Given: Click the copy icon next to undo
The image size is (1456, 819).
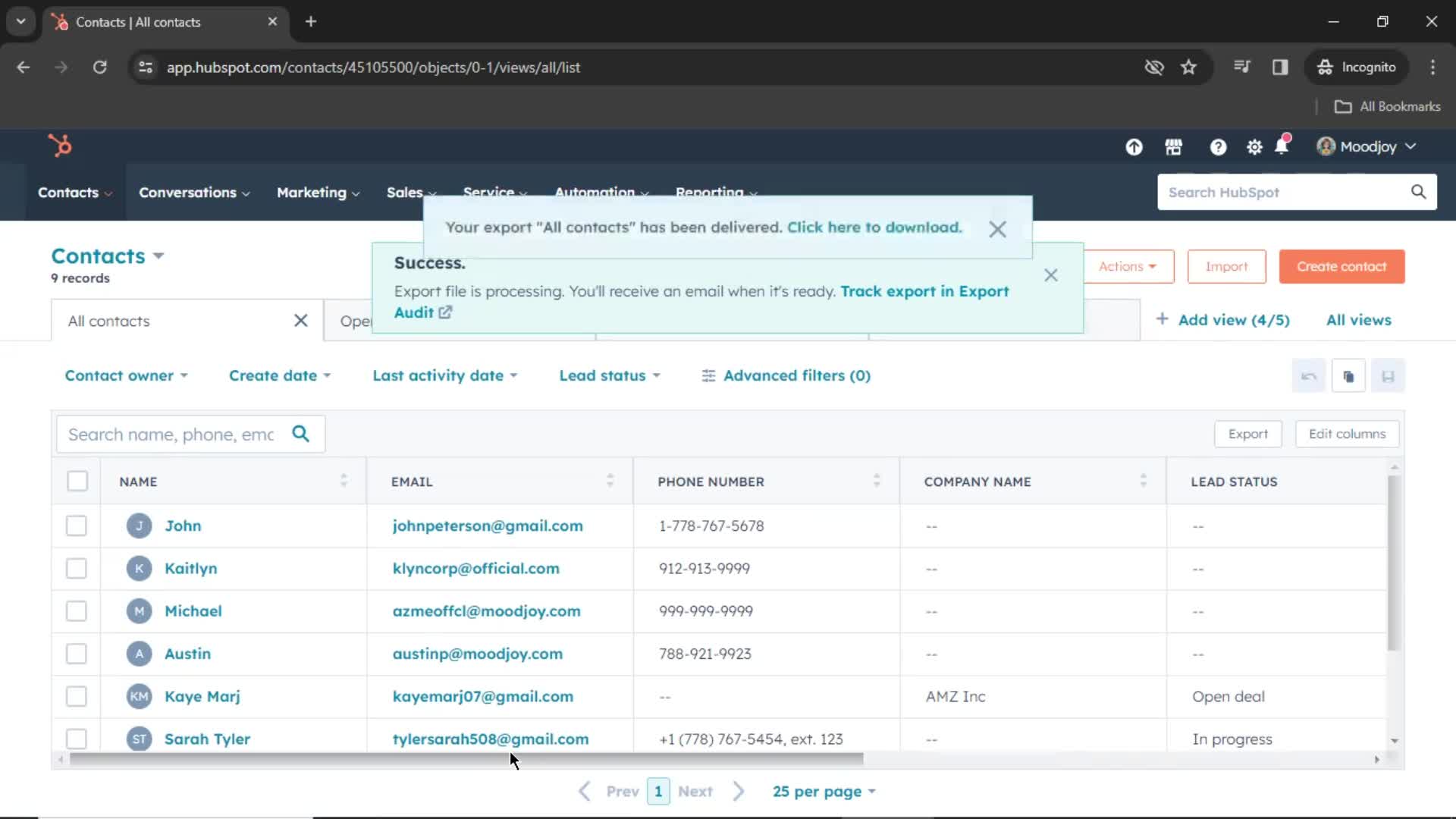Looking at the screenshot, I should point(1348,375).
